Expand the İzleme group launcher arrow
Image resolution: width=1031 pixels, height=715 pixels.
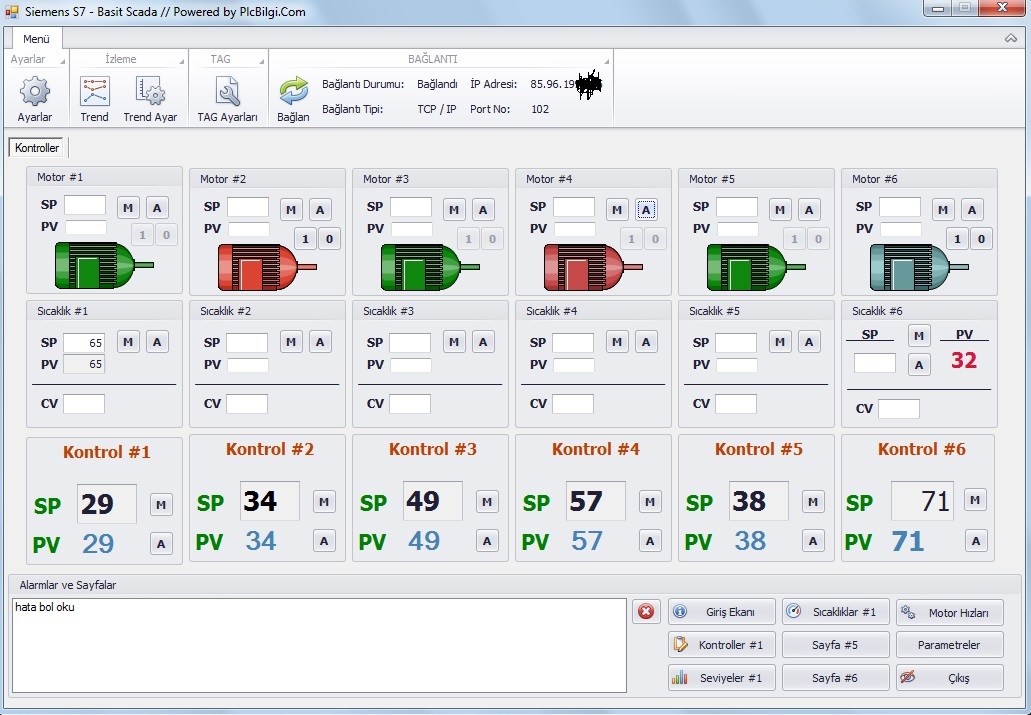[x=182, y=62]
